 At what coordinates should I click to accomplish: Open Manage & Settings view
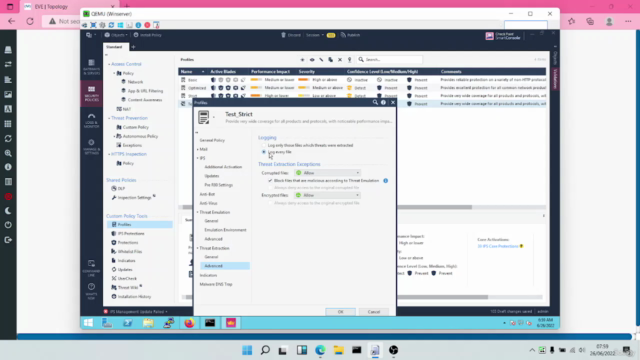click(x=91, y=146)
